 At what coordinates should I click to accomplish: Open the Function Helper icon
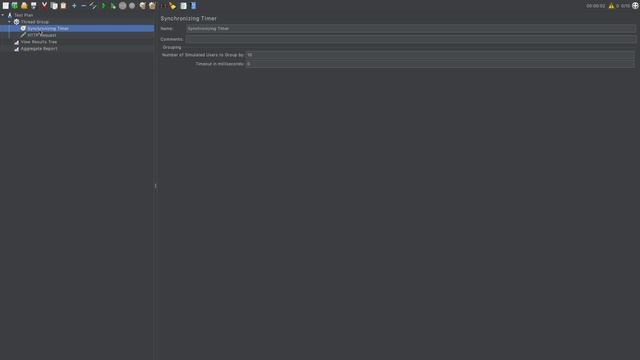pyautogui.click(x=184, y=6)
